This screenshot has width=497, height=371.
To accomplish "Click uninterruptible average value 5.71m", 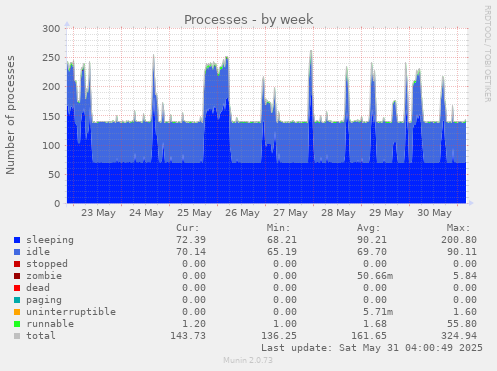I will pos(378,312).
